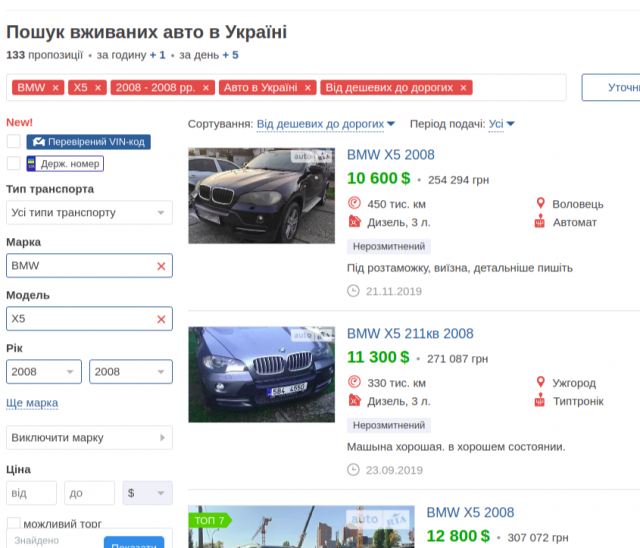Remove the BMW filter tag
This screenshot has height=548, width=640.
tap(56, 88)
